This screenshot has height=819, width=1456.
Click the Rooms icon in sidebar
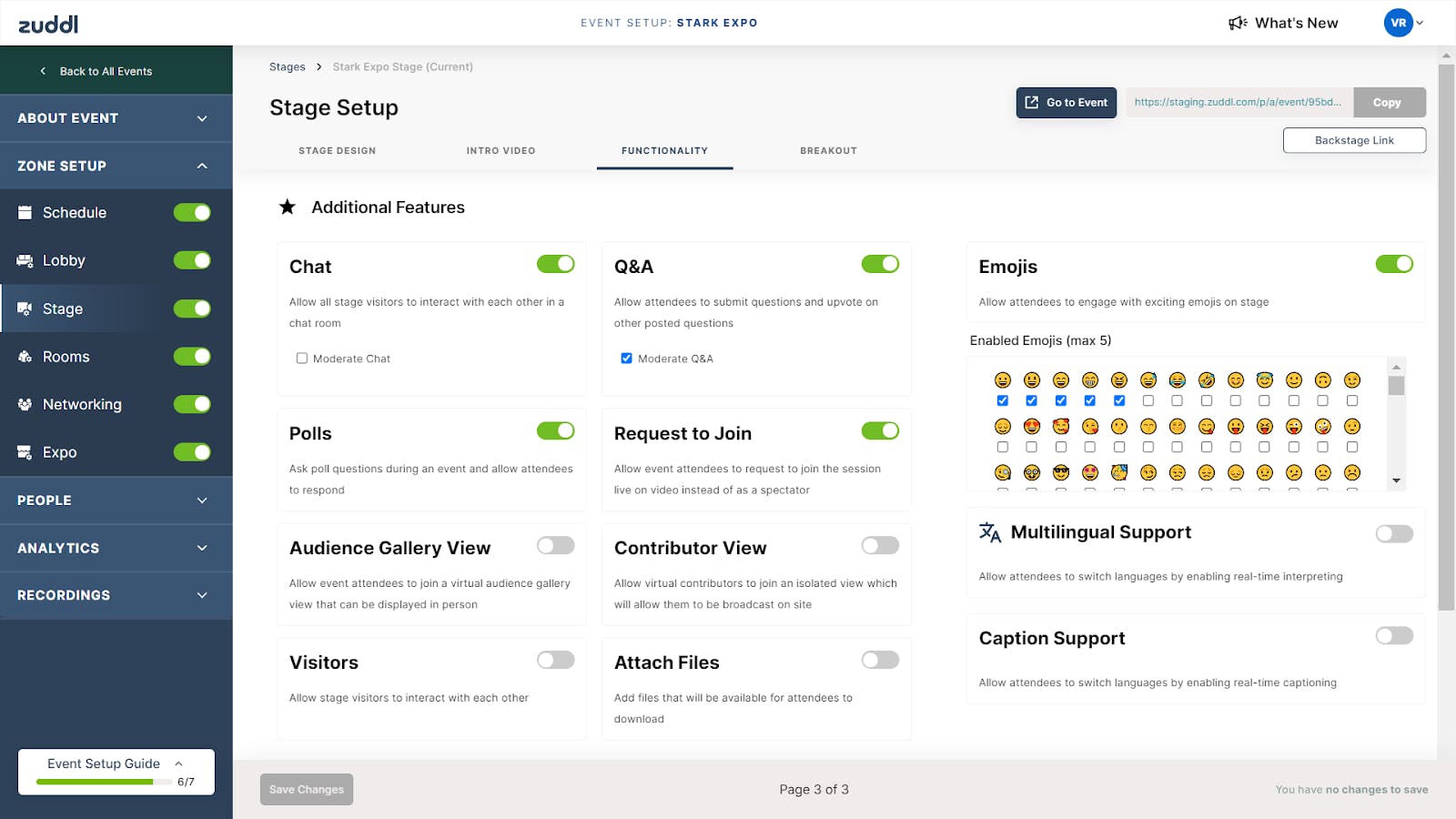tap(25, 357)
